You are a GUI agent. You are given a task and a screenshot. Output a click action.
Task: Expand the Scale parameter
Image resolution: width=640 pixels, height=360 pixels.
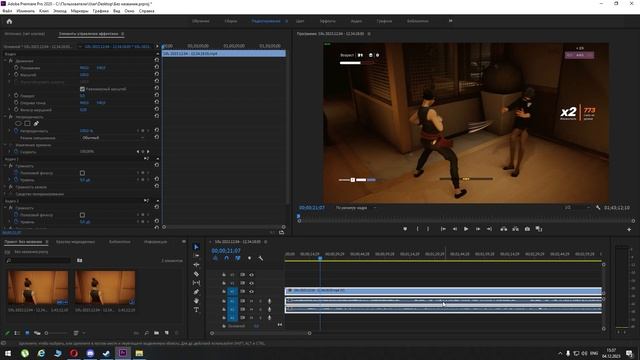click(x=9, y=75)
